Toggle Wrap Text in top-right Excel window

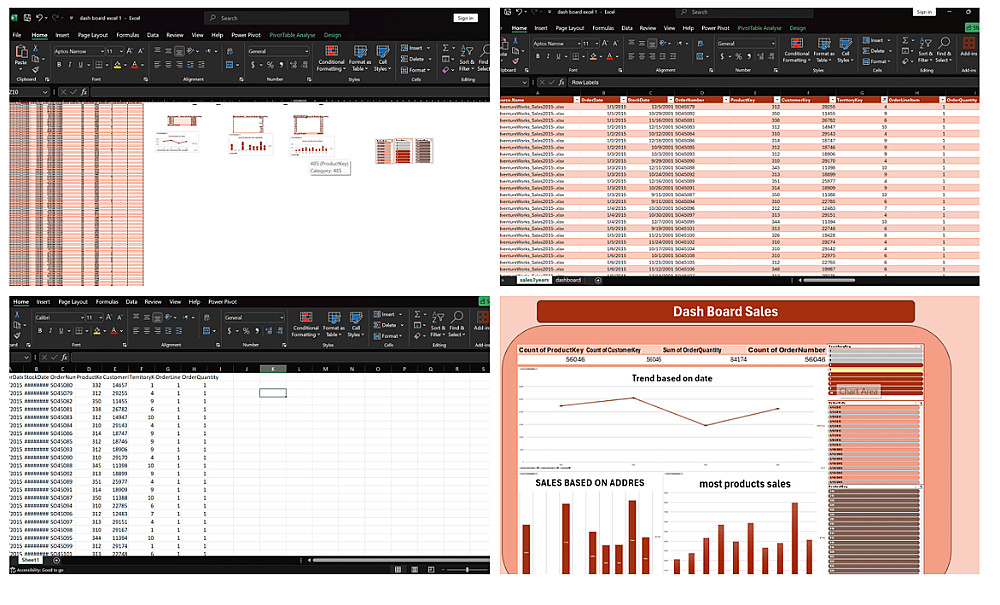700,43
